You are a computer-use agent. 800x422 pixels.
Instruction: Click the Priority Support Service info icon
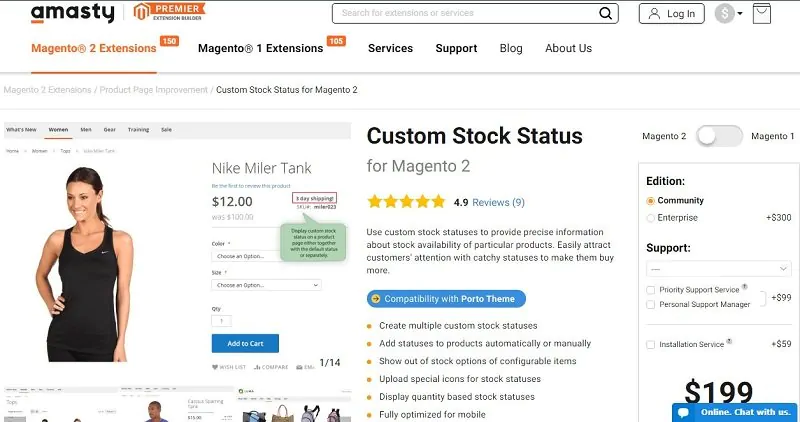click(x=745, y=288)
